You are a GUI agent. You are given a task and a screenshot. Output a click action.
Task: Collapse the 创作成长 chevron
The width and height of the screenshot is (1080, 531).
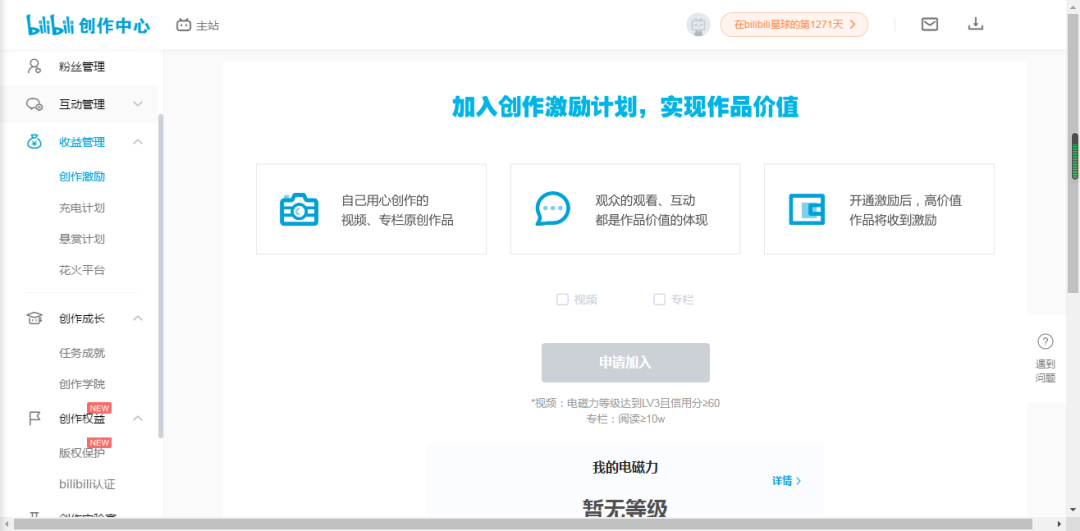(138, 318)
